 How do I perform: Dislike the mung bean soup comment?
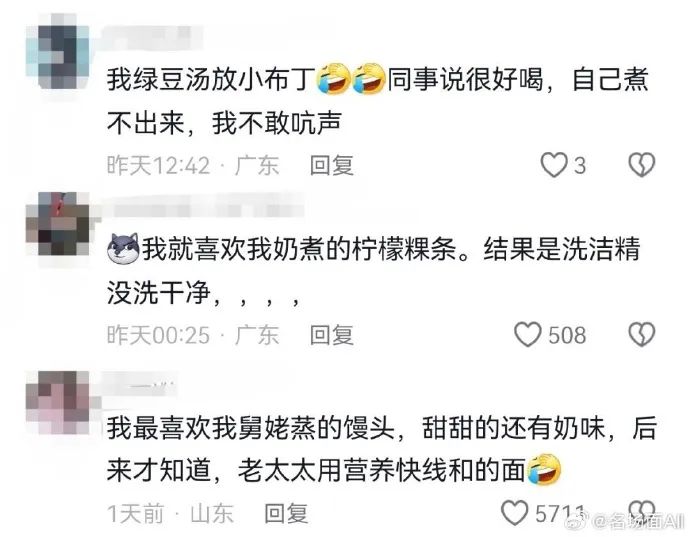[x=642, y=166]
